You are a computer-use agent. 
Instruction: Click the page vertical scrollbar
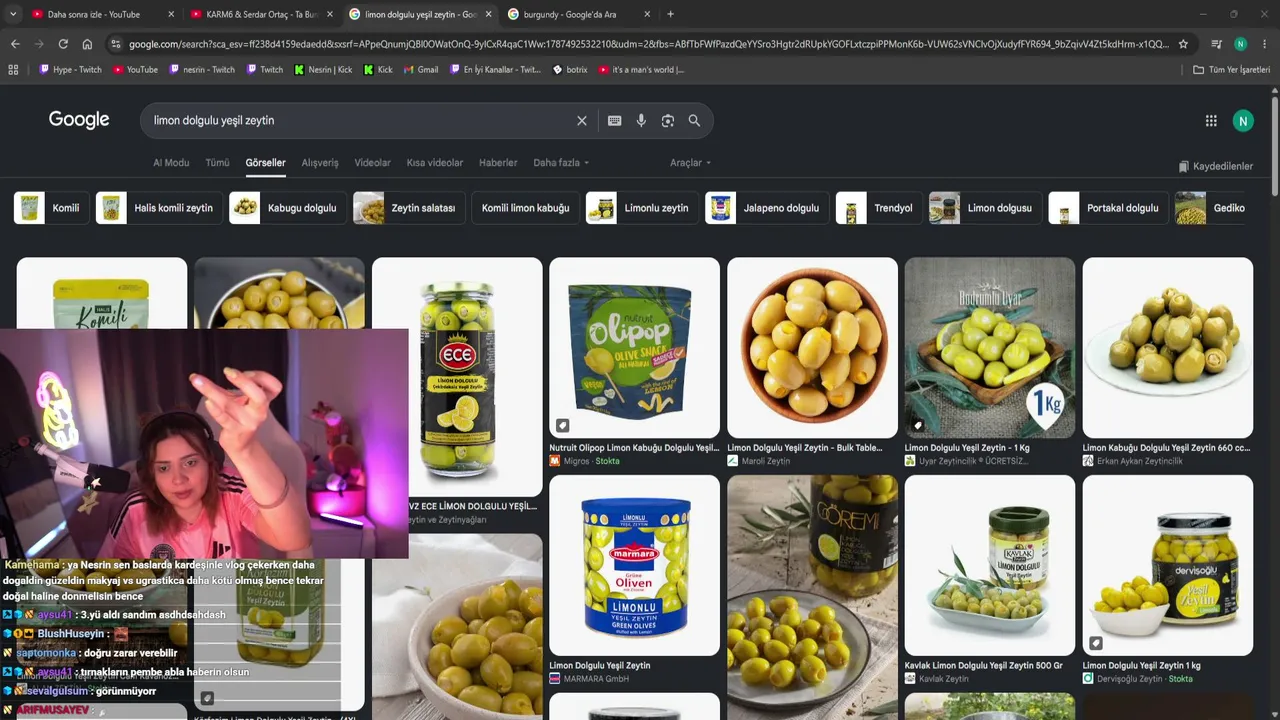(x=1275, y=145)
